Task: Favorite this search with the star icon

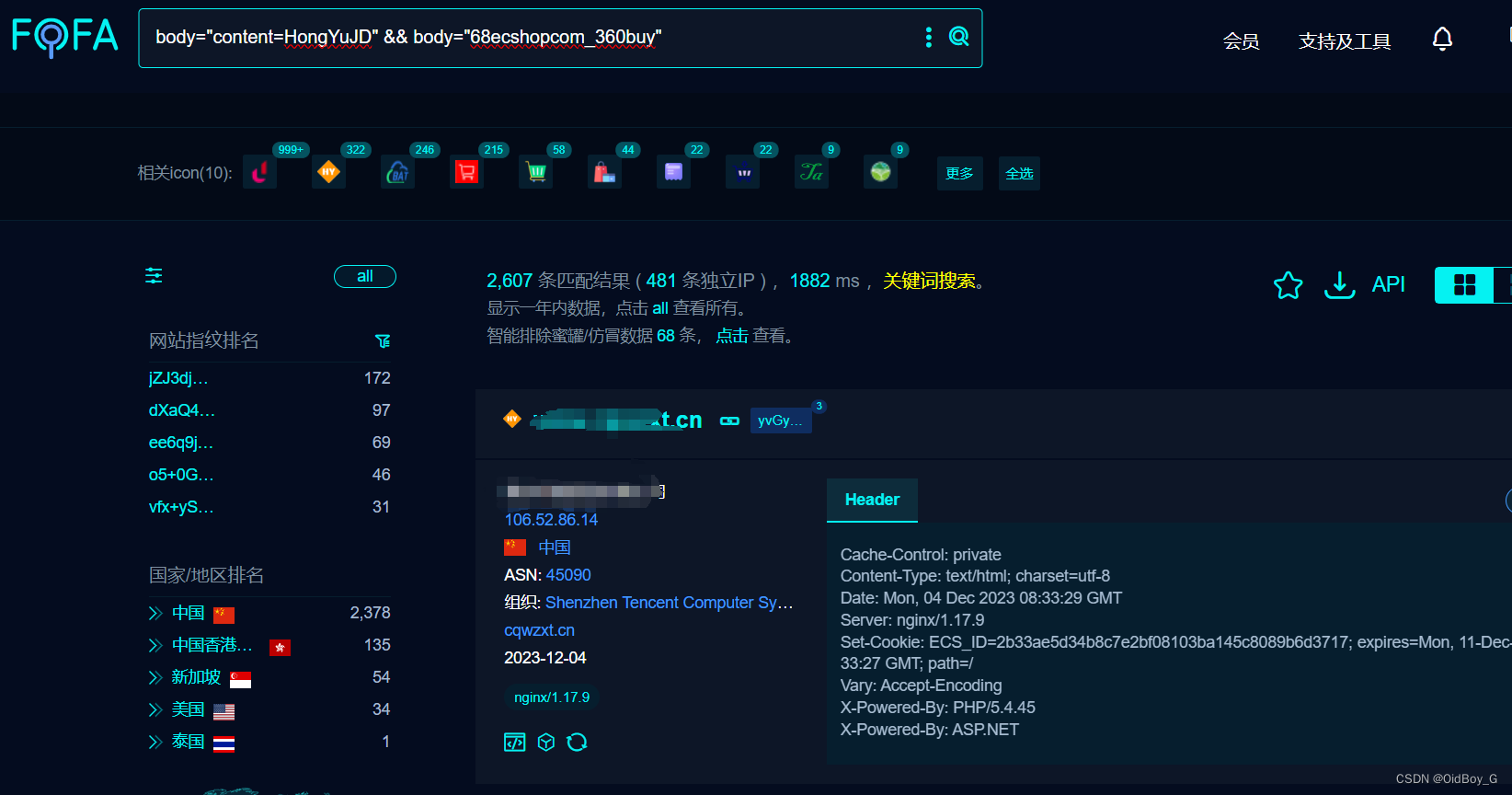Action: coord(1288,285)
